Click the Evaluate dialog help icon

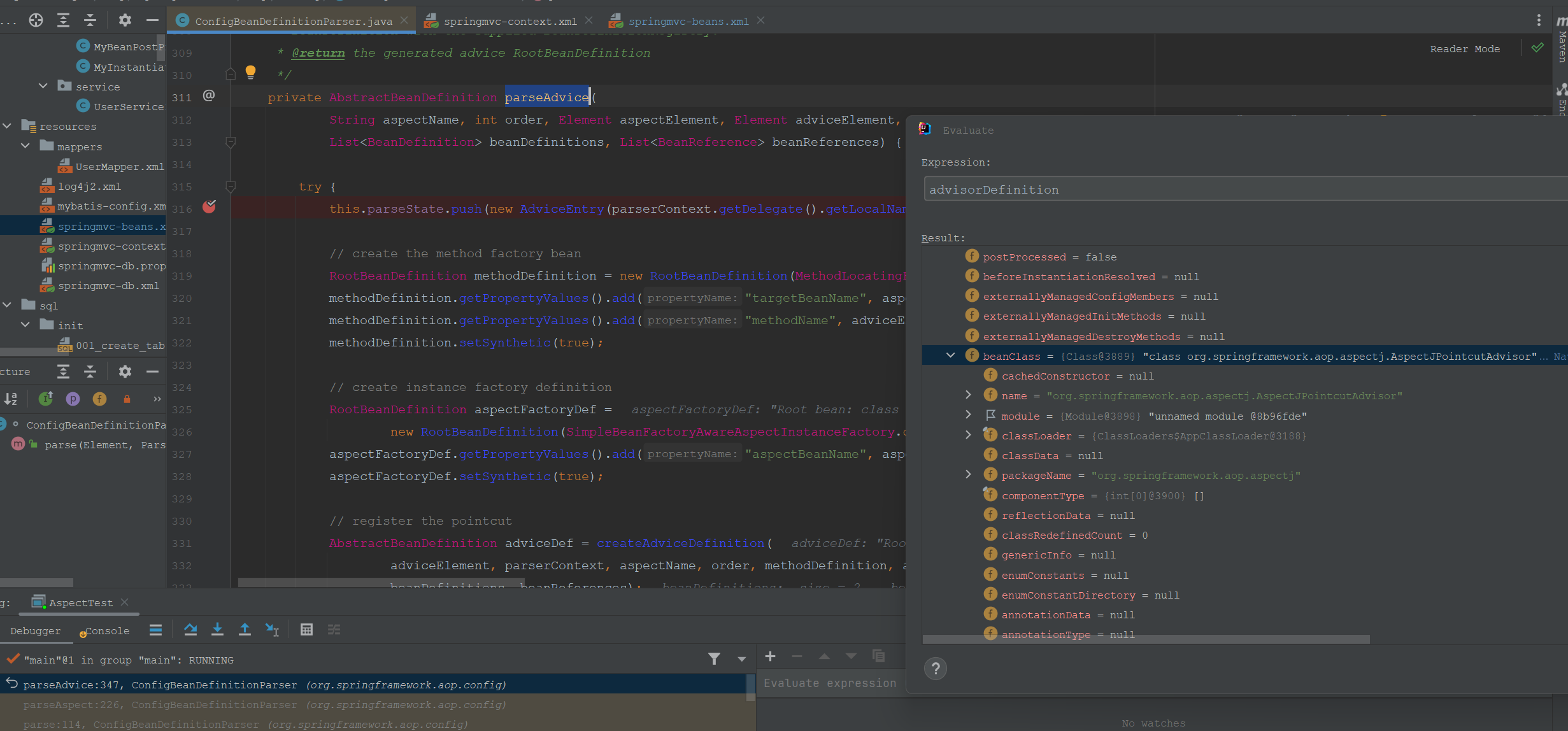tap(935, 669)
